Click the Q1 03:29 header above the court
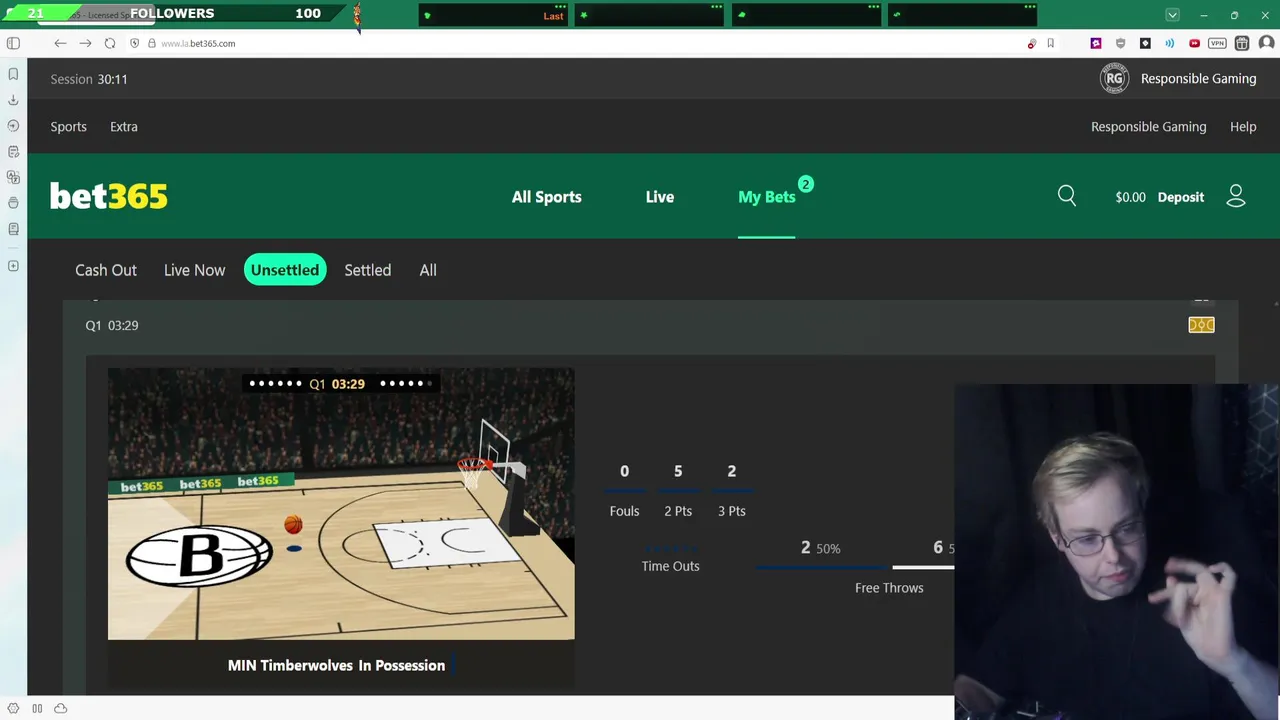The image size is (1280, 720). coord(112,325)
